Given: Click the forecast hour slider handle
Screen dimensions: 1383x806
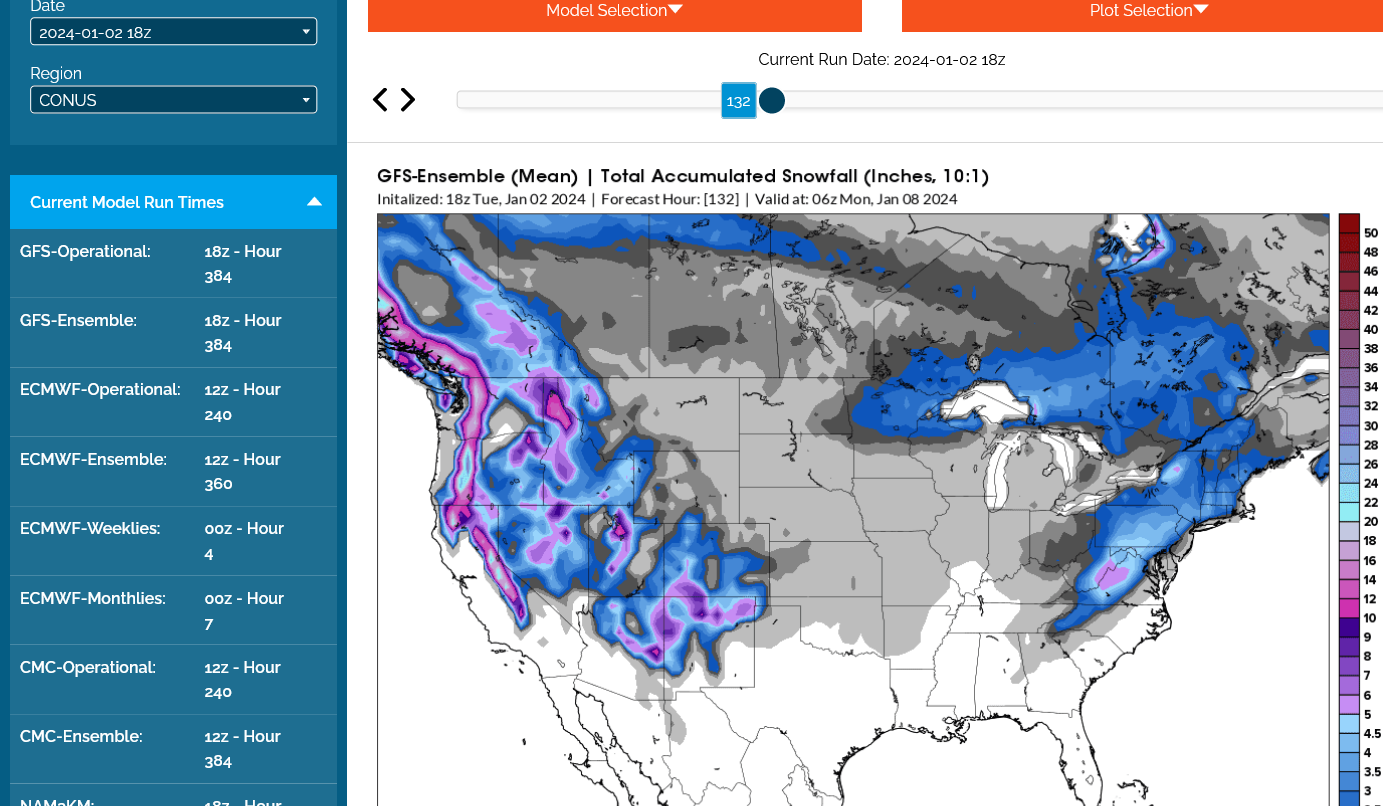Looking at the screenshot, I should [x=771, y=100].
